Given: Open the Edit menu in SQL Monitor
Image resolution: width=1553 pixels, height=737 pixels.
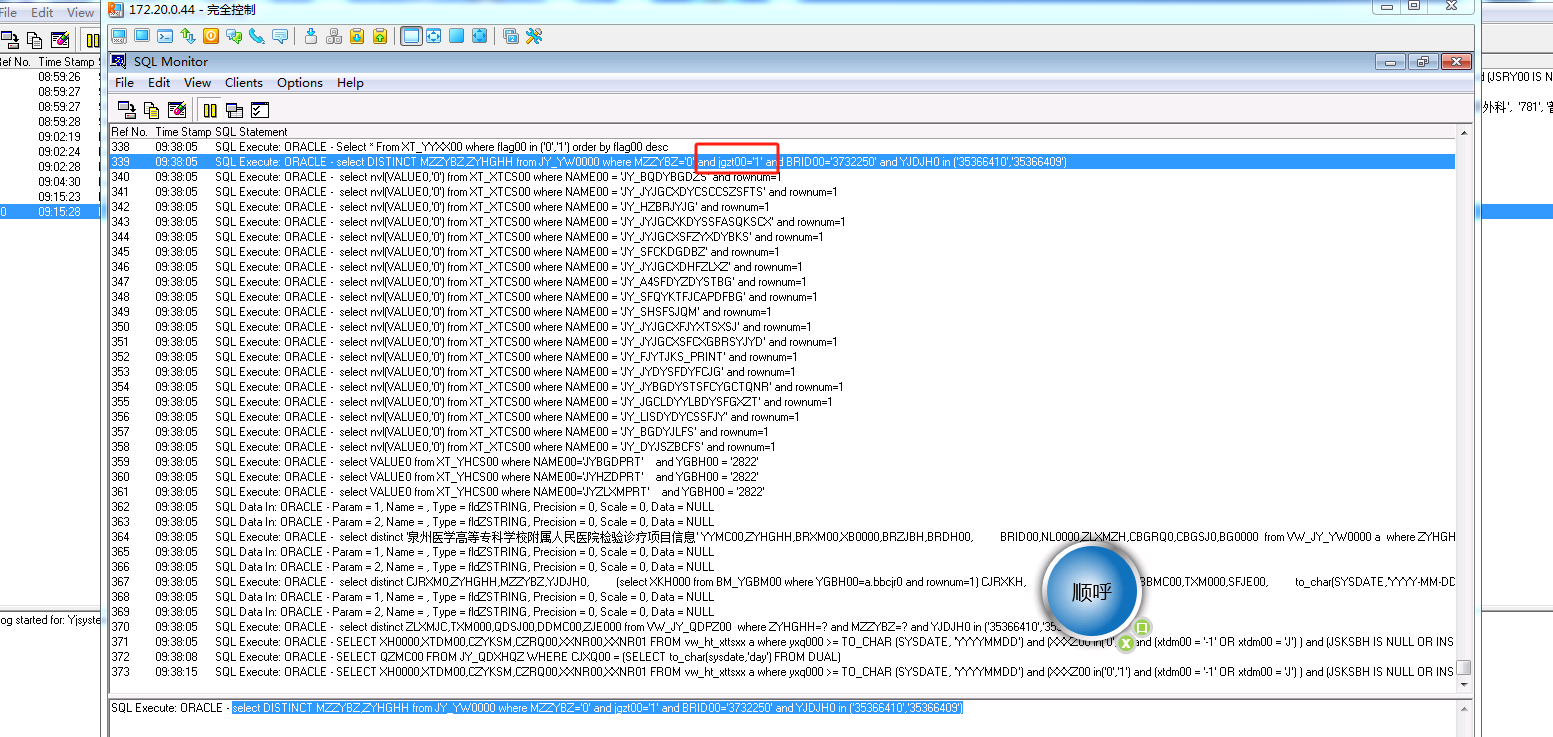Looking at the screenshot, I should click(159, 83).
